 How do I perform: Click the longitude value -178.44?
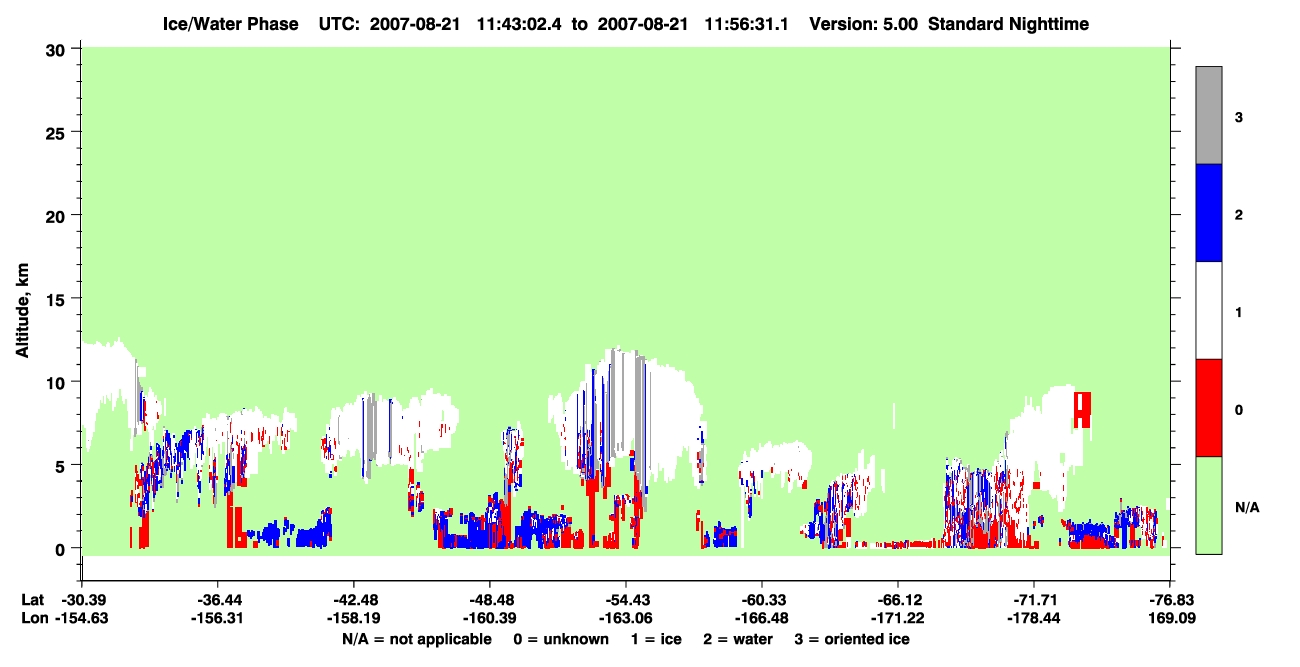tap(1033, 619)
